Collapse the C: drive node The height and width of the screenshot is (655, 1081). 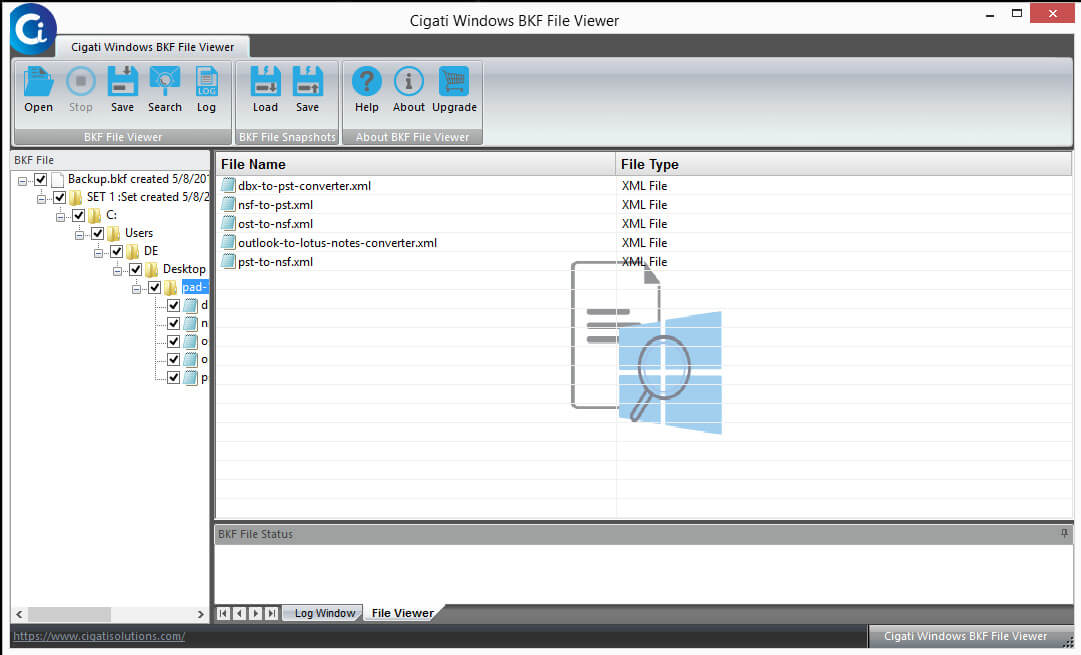pyautogui.click(x=61, y=216)
